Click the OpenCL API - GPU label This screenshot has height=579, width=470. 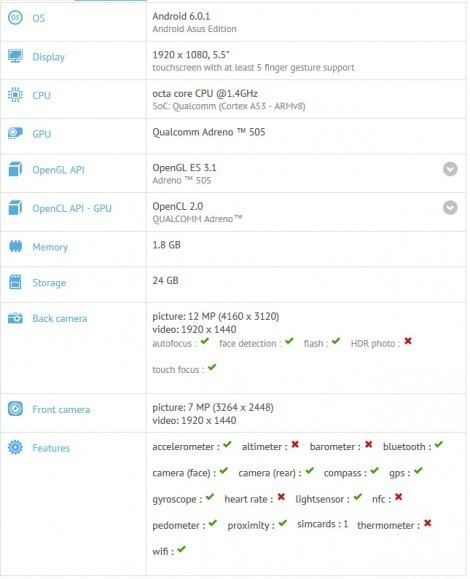tap(72, 208)
